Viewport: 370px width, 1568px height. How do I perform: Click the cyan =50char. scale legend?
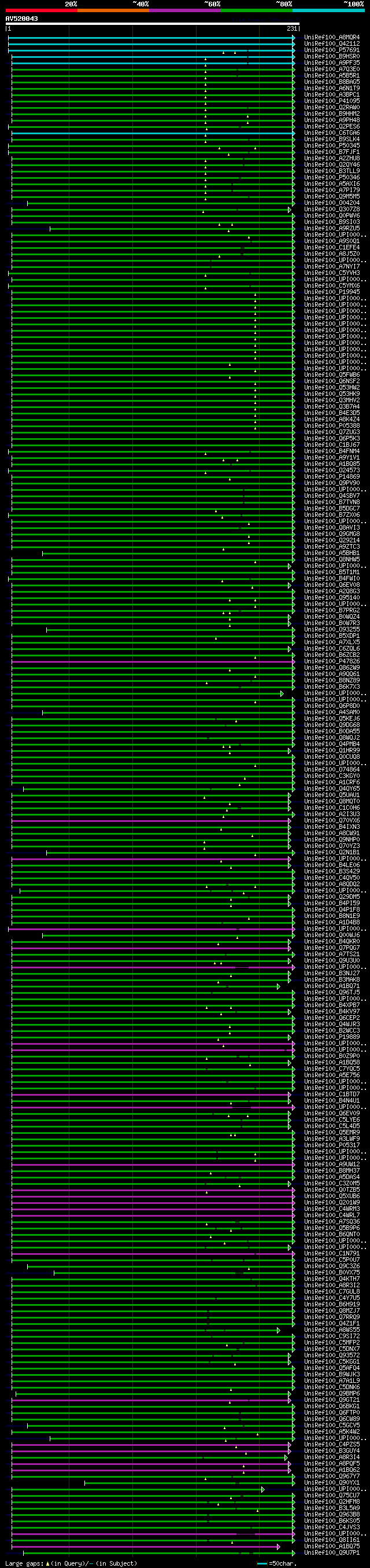(x=276, y=1563)
